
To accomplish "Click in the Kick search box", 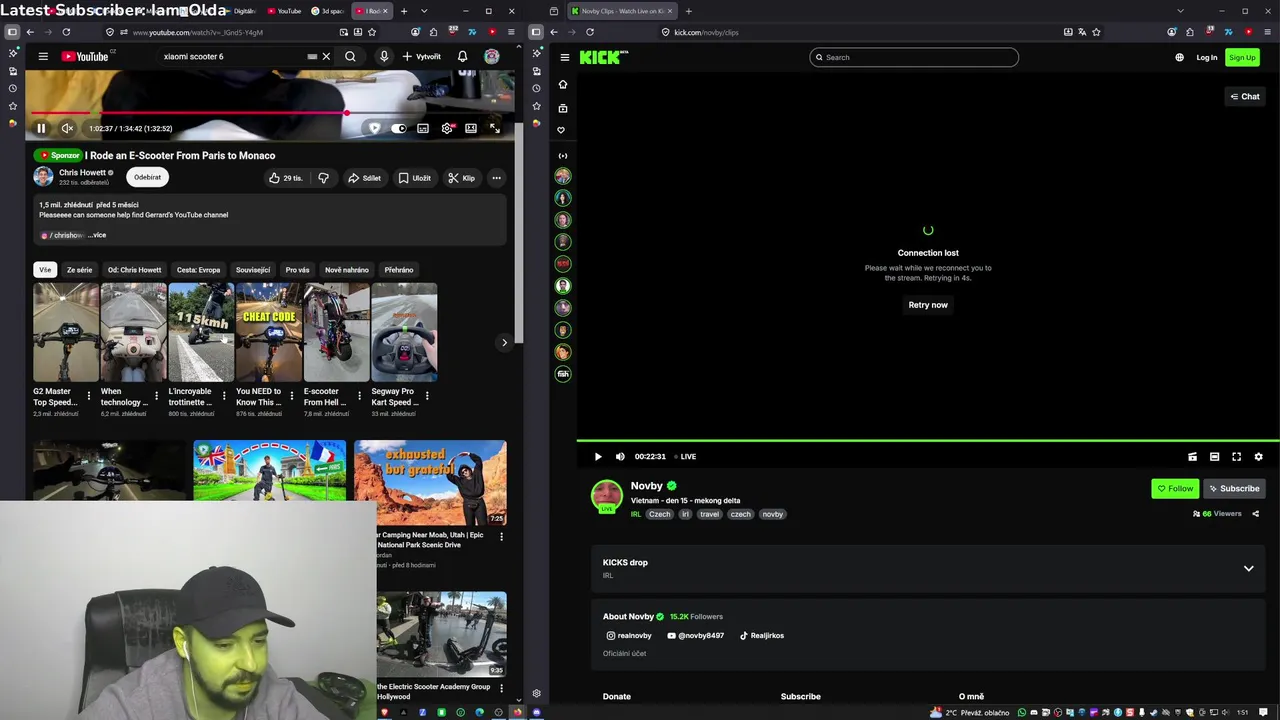I will click(914, 57).
